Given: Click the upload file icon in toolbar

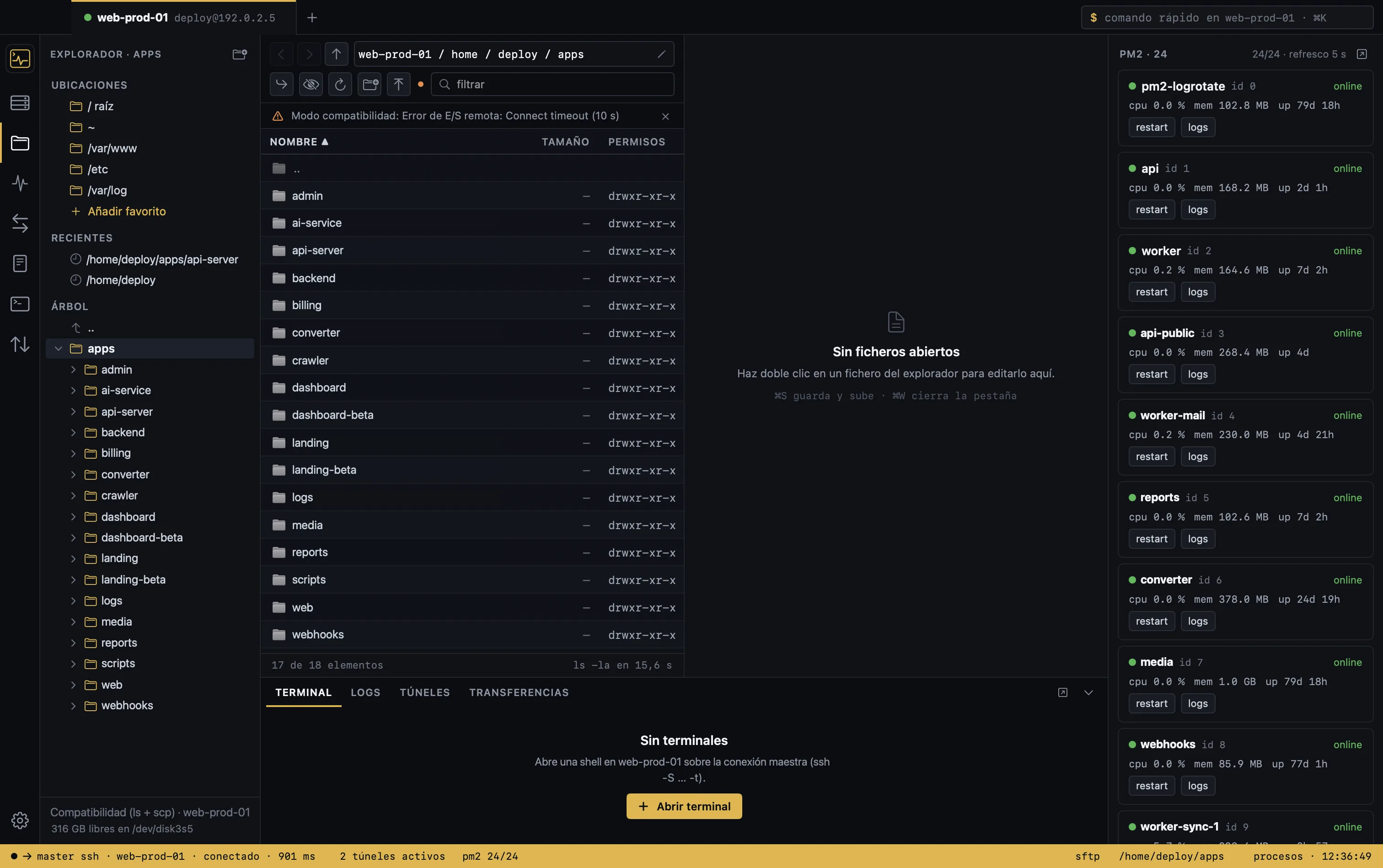Looking at the screenshot, I should point(398,85).
